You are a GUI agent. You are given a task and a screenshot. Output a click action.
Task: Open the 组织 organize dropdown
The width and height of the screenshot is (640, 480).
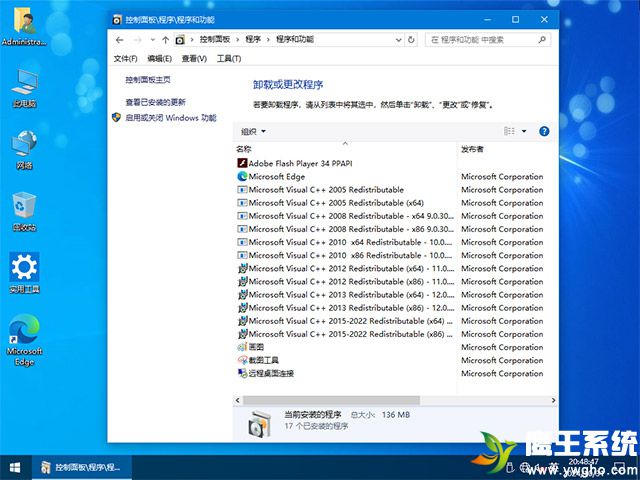[253, 131]
